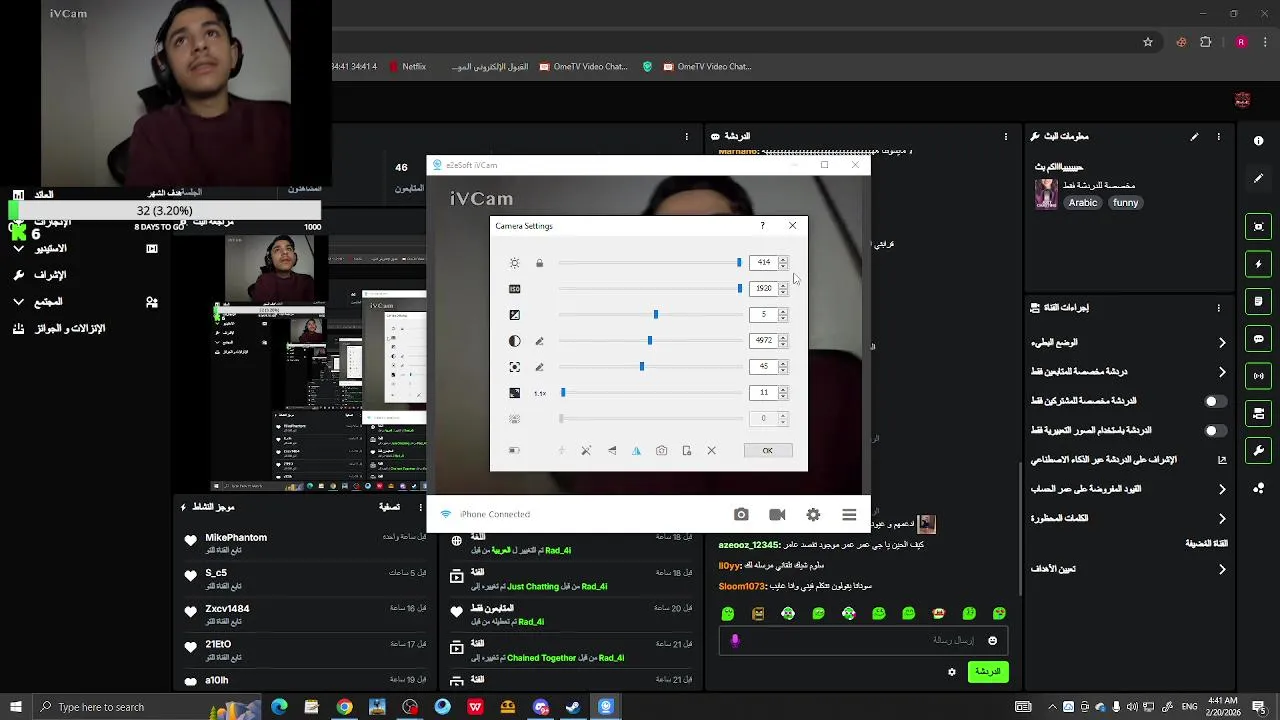
Task: Collapse the studio section in left sidebar
Action: [x=18, y=248]
